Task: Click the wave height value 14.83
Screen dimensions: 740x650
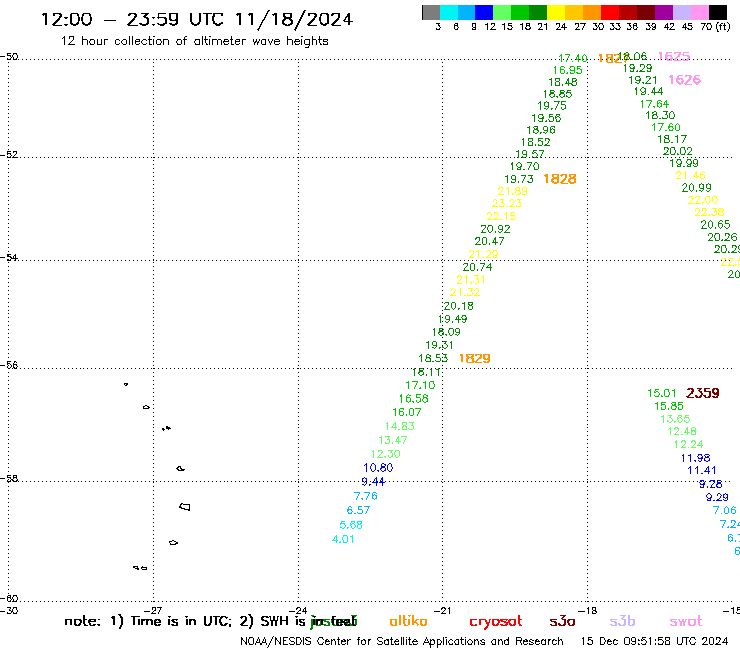Action: (400, 426)
